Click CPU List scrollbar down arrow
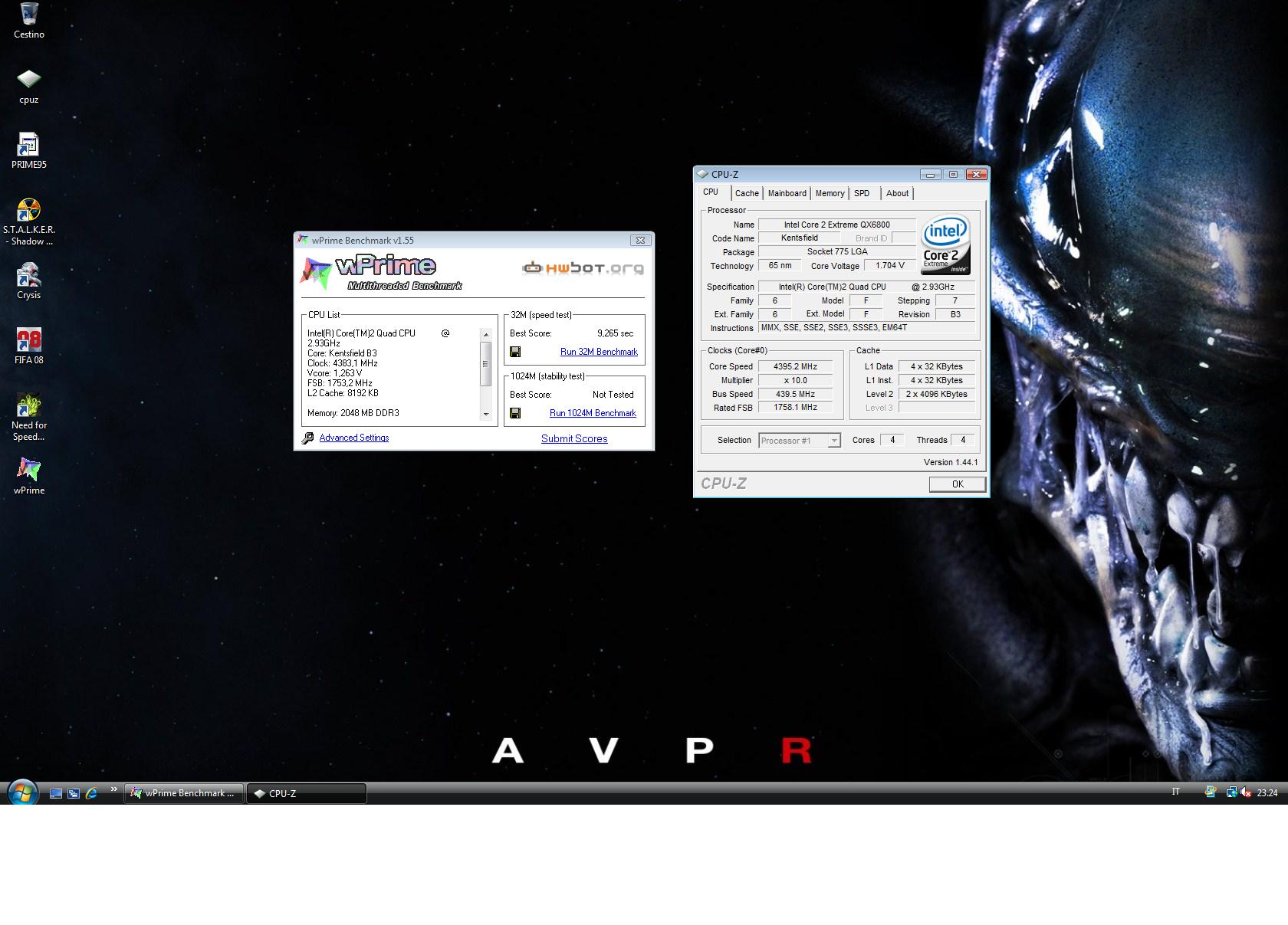Screen dimensions: 1288x925 (x=485, y=414)
